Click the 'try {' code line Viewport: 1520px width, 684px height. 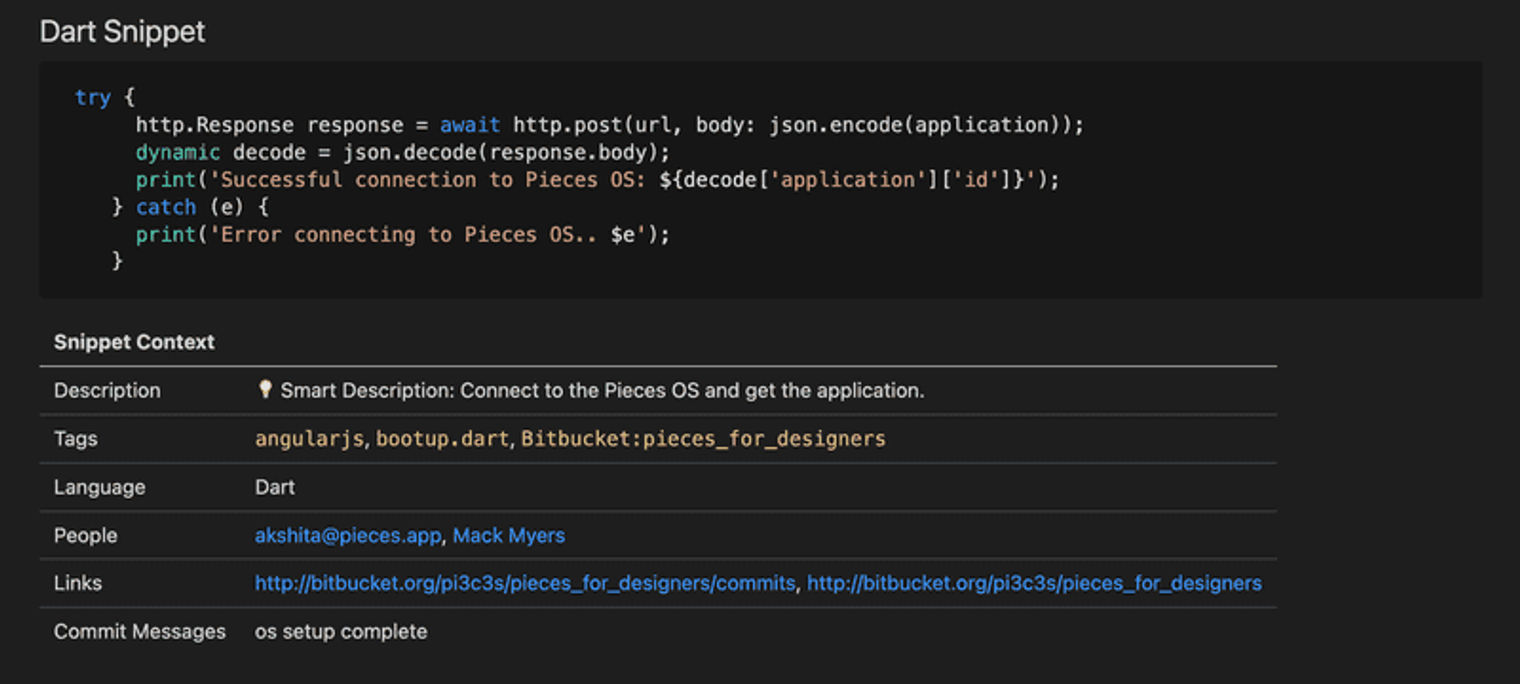pyautogui.click(x=105, y=98)
